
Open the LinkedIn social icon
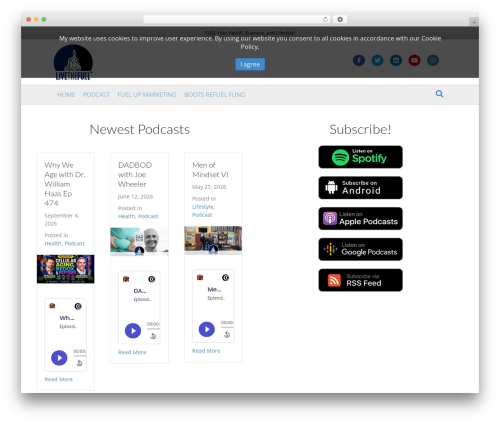point(396,60)
